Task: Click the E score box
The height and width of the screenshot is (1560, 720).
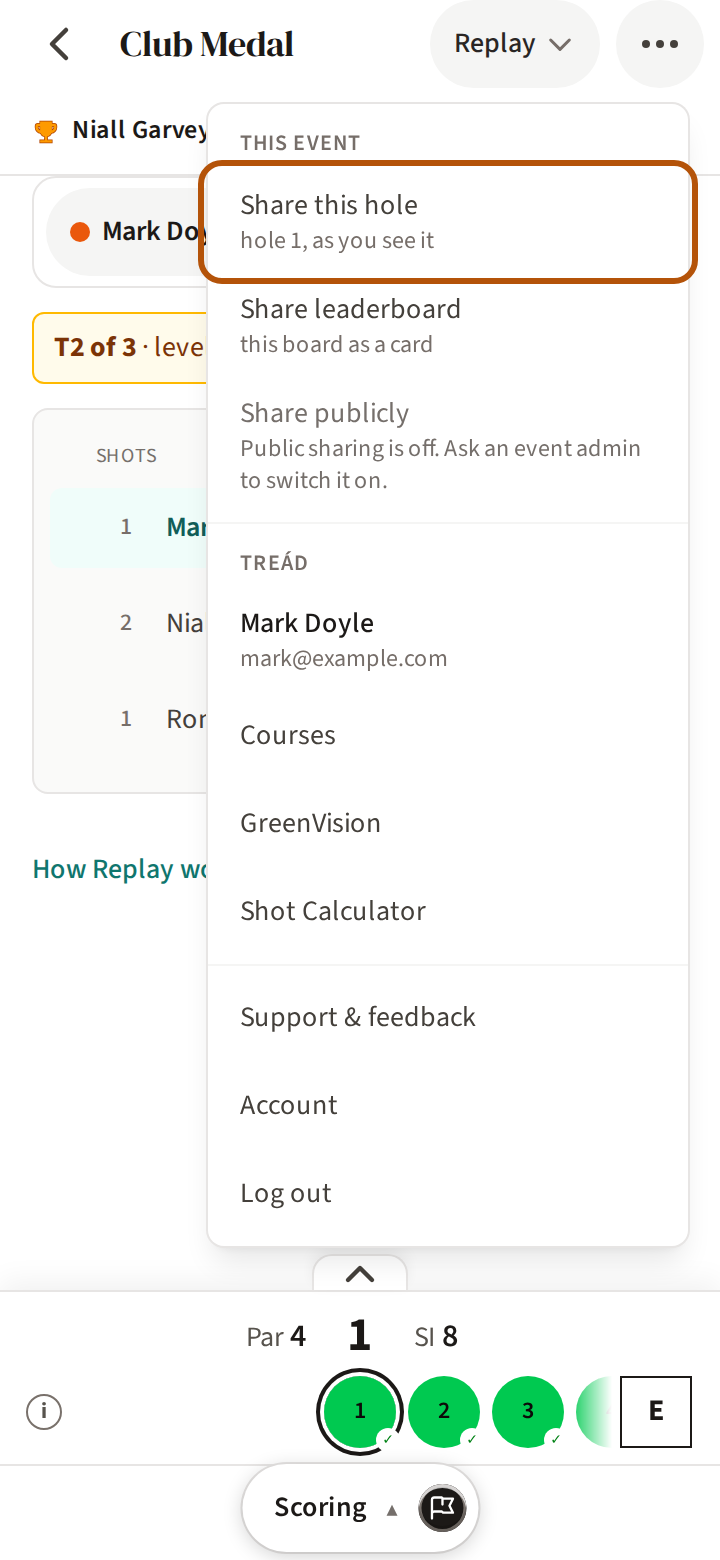Action: tap(656, 1412)
